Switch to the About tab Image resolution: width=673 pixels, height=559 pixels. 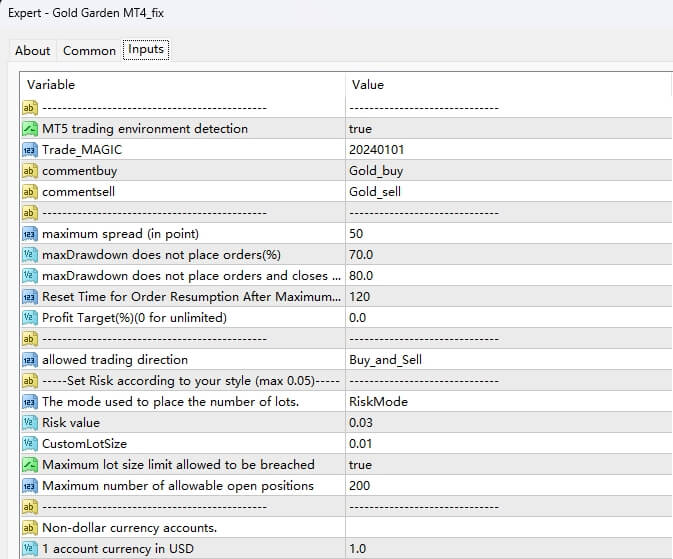pyautogui.click(x=33, y=51)
